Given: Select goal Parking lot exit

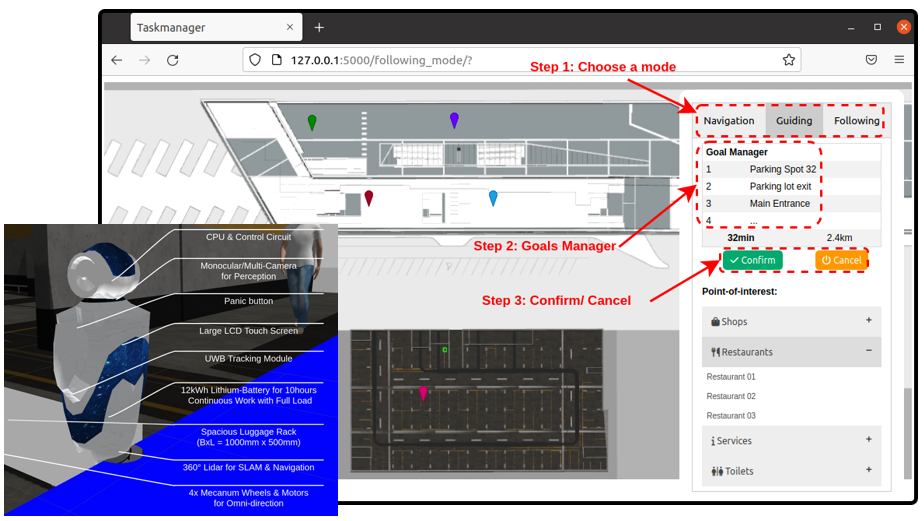Looking at the screenshot, I should pyautogui.click(x=780, y=186).
